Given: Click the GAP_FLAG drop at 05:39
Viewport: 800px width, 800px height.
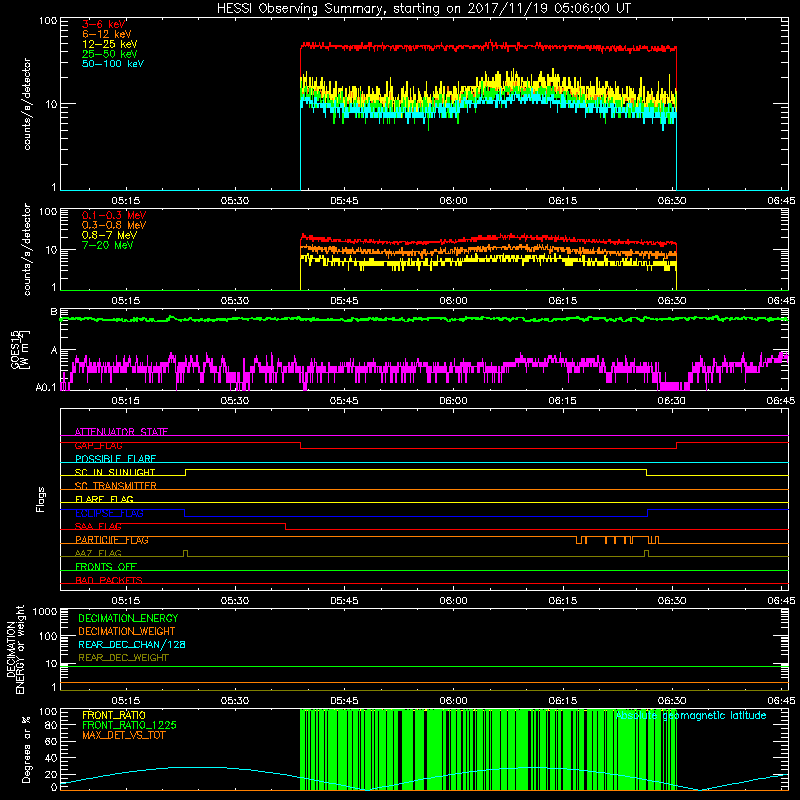Looking at the screenshot, I should tap(301, 445).
